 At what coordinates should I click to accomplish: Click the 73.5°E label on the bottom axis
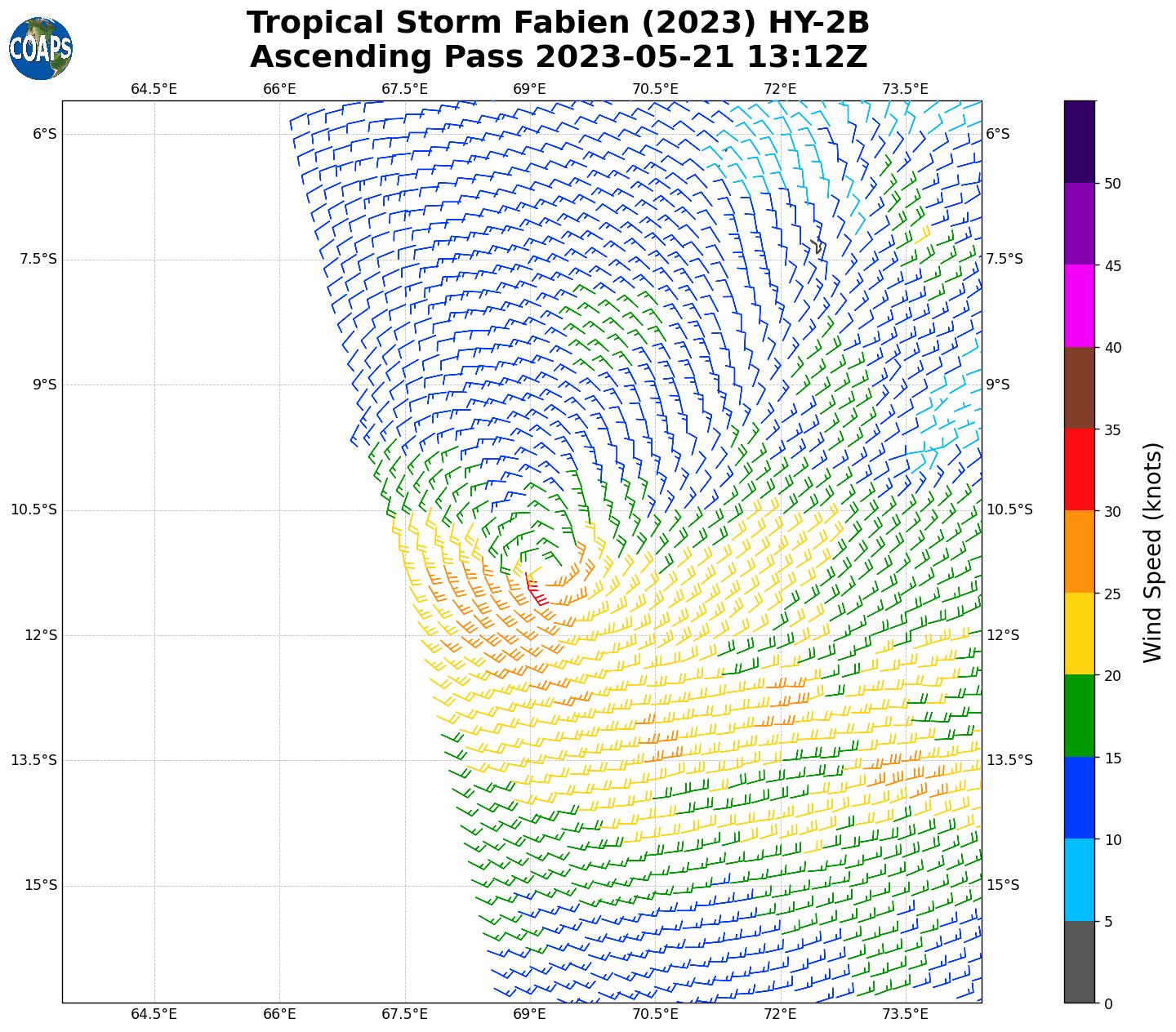[905, 1014]
